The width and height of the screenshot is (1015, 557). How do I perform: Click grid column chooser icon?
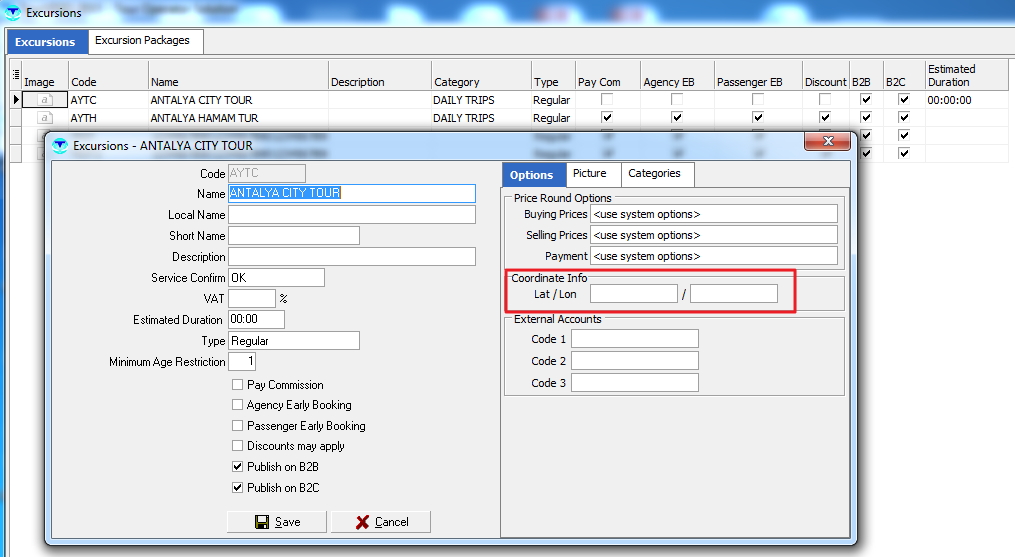pyautogui.click(x=15, y=73)
